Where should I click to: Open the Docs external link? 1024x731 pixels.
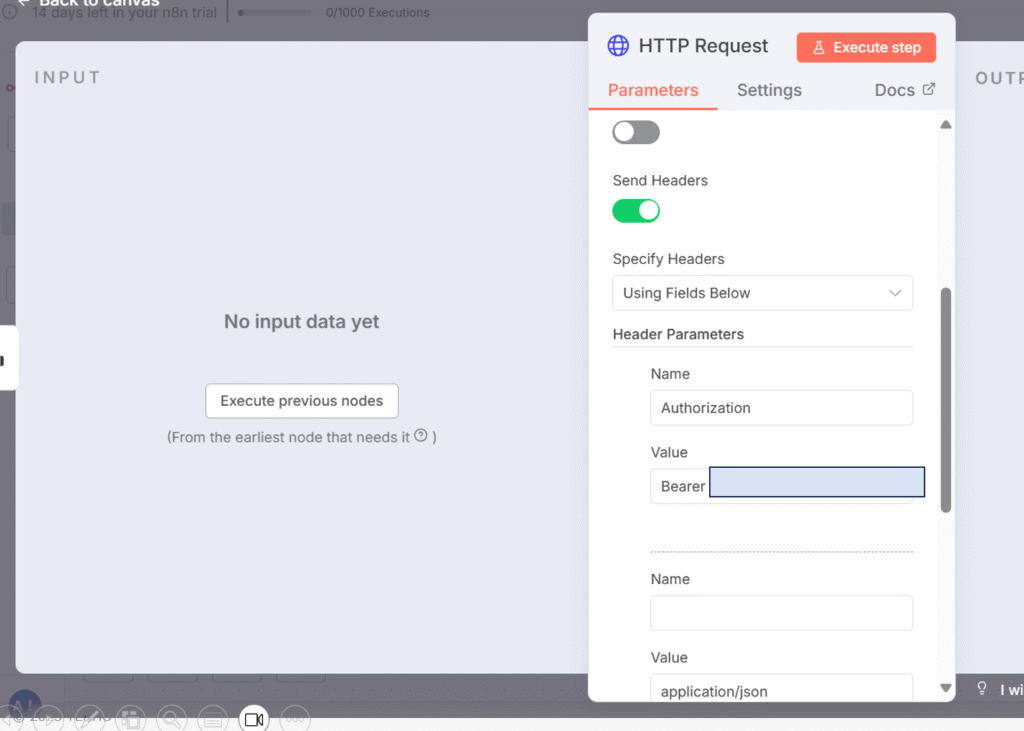pyautogui.click(x=905, y=90)
